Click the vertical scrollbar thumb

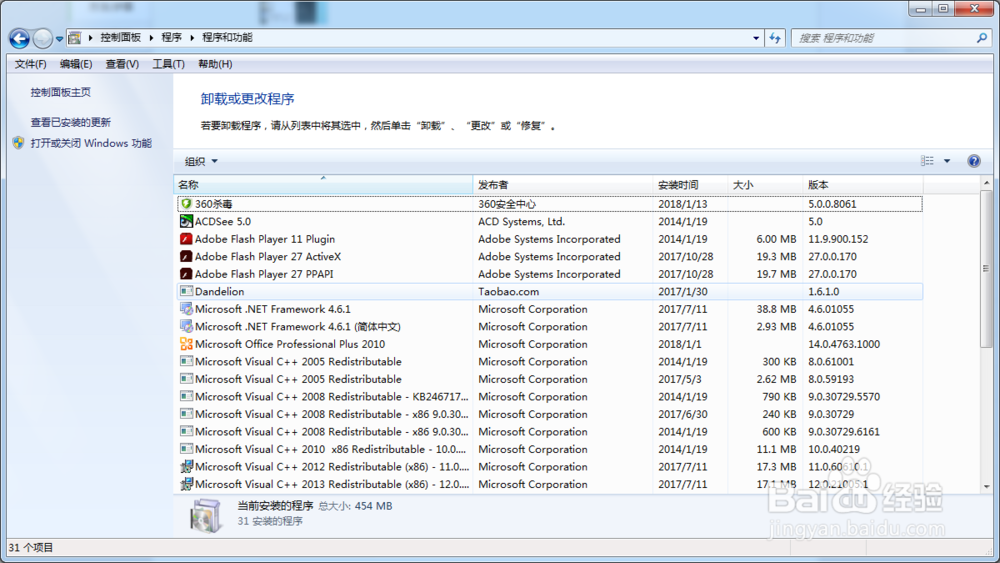point(986,268)
